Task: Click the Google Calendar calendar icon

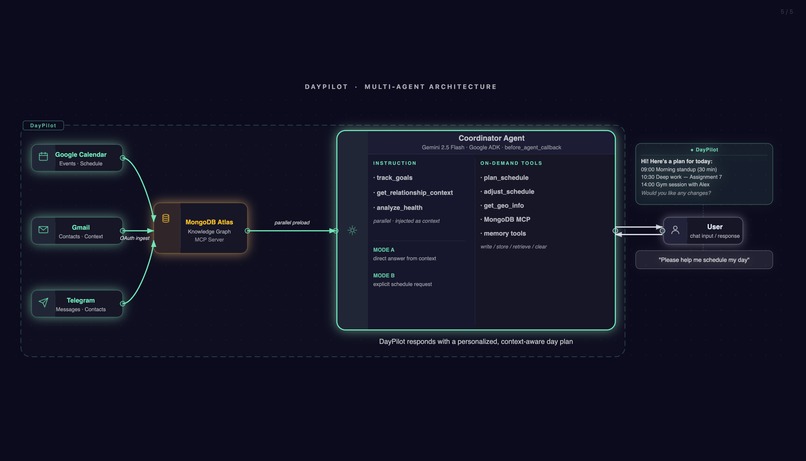Action: 43,157
